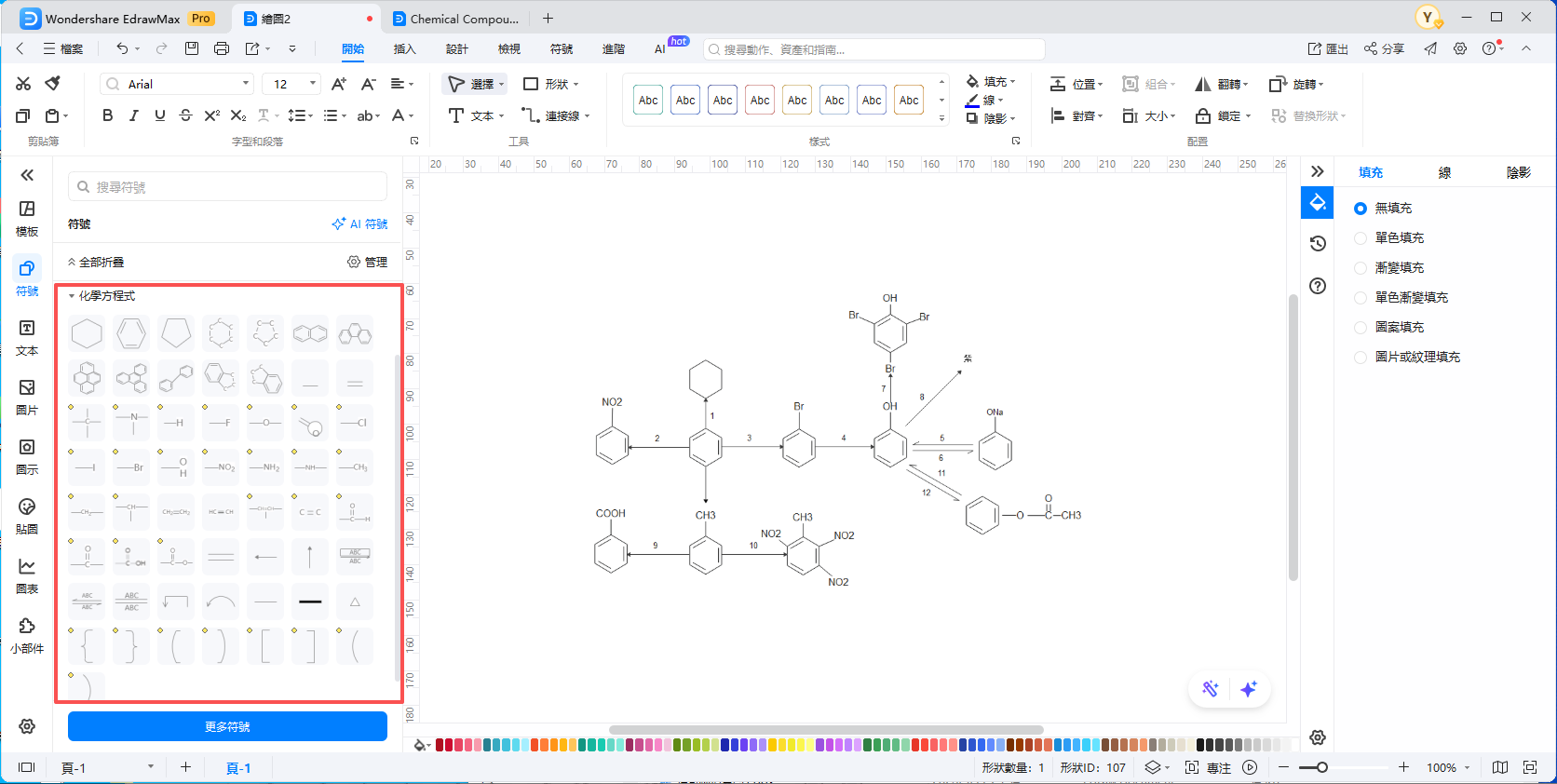Open the Line tab in right panel
Viewport: 1557px width, 784px height.
pos(1444,172)
